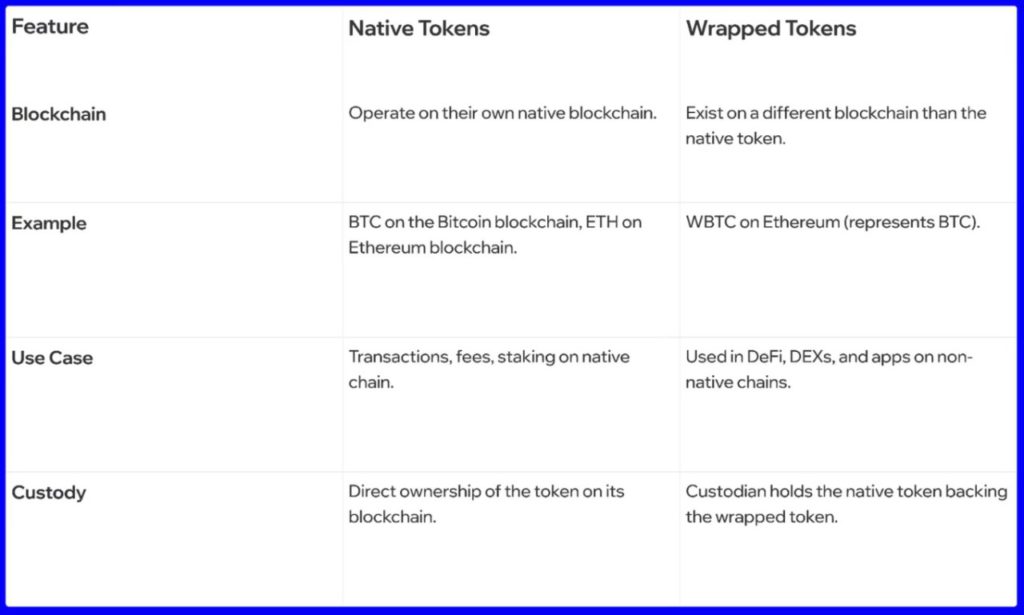Select the Native Tokens column header
Screen dimensions: 1024x615
[x=419, y=29]
